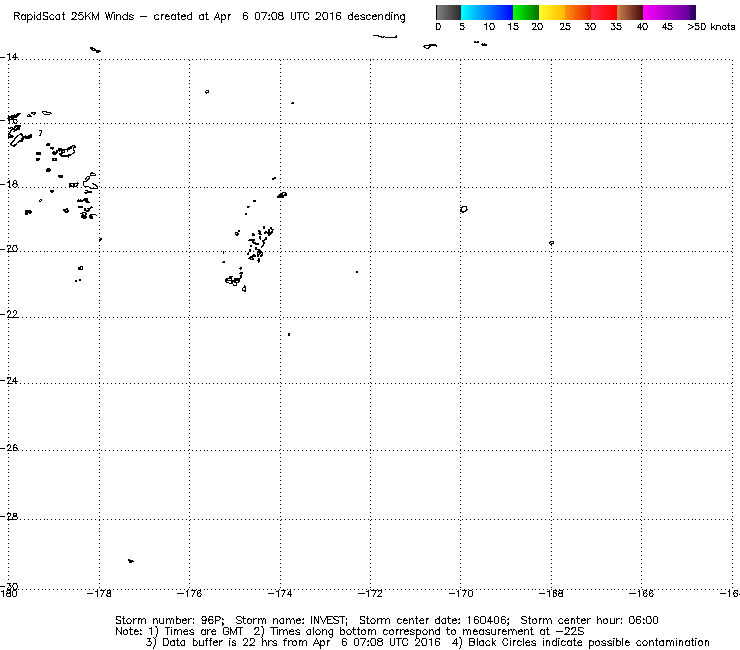Screen dimensions: 740x650
Task: Click the green 15-20 knots legend swatch
Action: click(x=526, y=12)
